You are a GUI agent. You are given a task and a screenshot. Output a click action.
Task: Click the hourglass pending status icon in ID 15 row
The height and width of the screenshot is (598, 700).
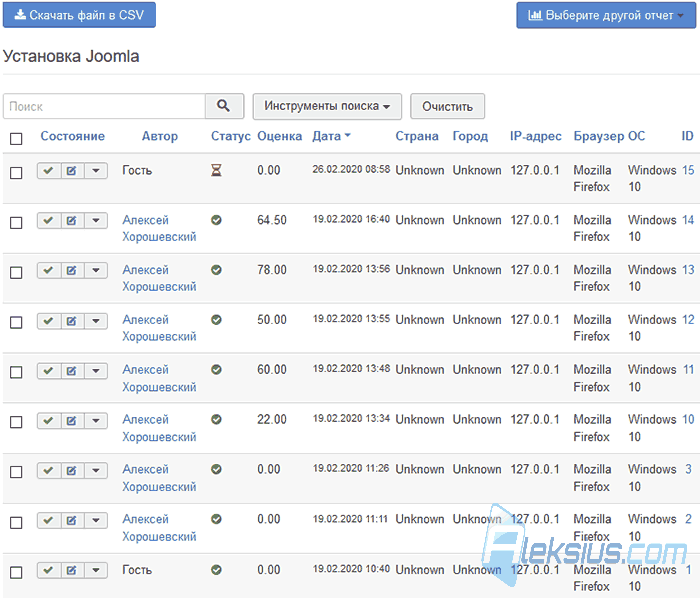tap(216, 170)
